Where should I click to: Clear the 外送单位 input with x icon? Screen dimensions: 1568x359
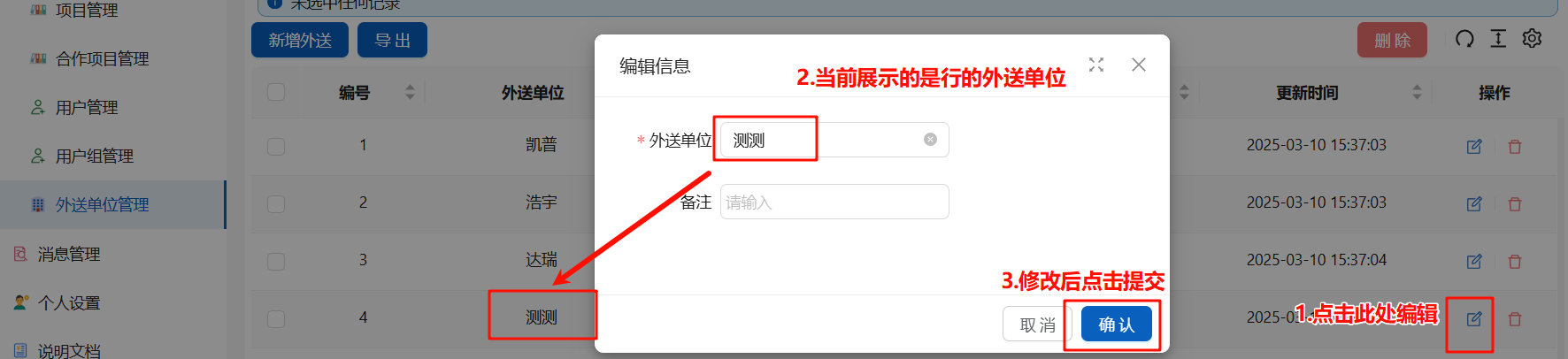coord(930,139)
